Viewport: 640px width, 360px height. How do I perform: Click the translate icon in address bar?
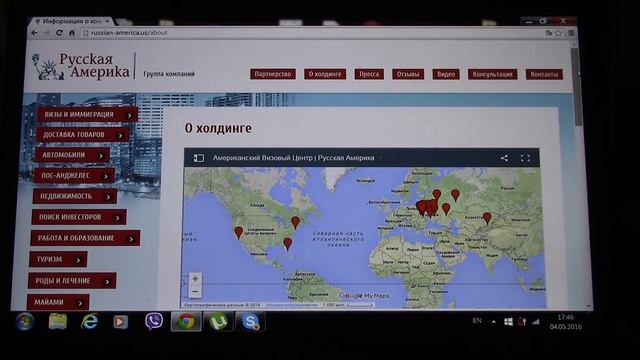(549, 33)
